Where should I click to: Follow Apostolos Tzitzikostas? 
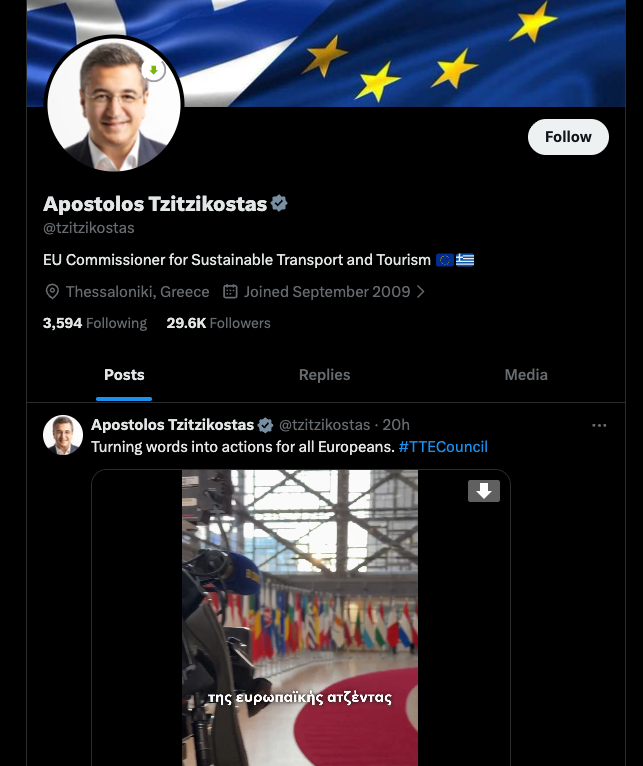(x=568, y=137)
